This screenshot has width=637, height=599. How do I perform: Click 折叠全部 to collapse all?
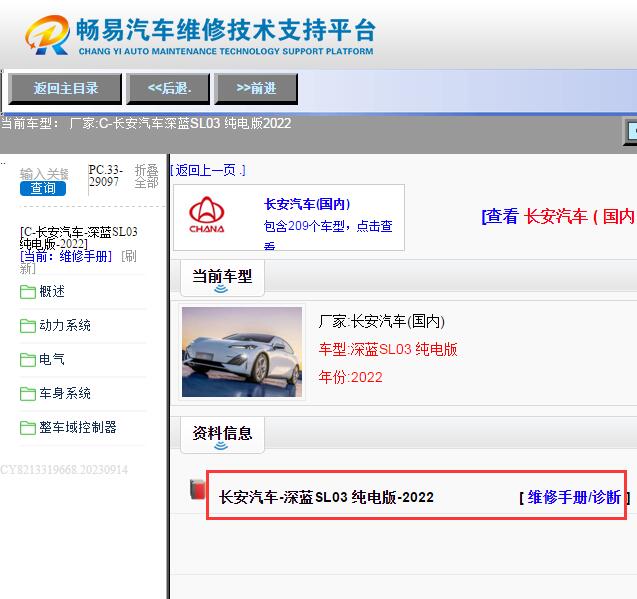tap(146, 176)
